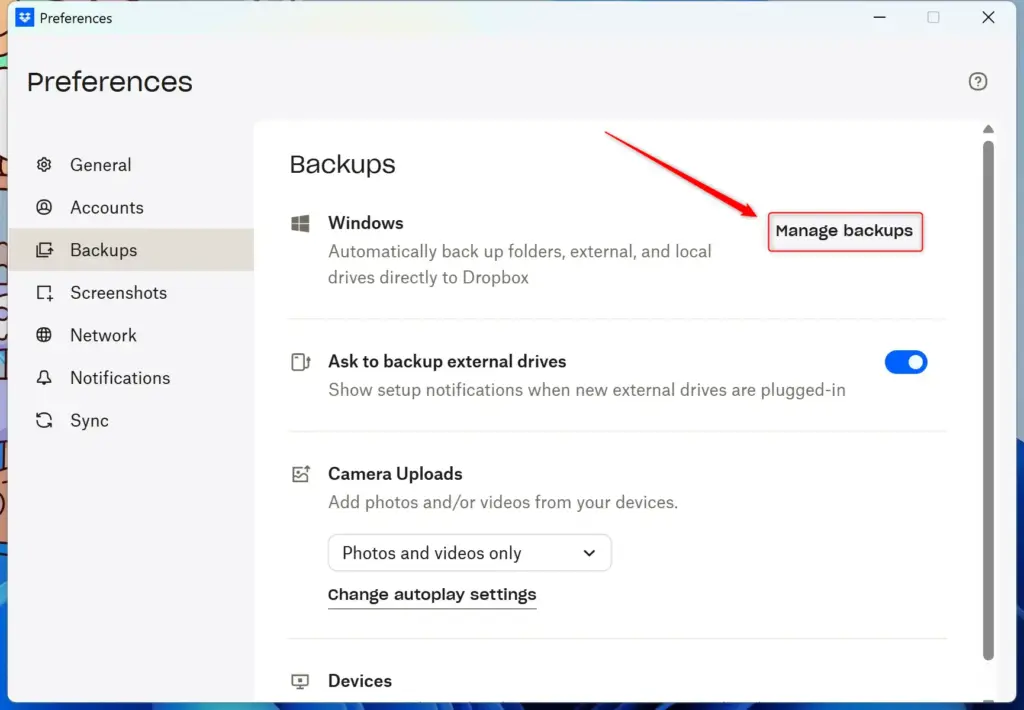Click the Dropbox logo in title bar
The height and width of the screenshot is (710, 1024).
[x=24, y=18]
